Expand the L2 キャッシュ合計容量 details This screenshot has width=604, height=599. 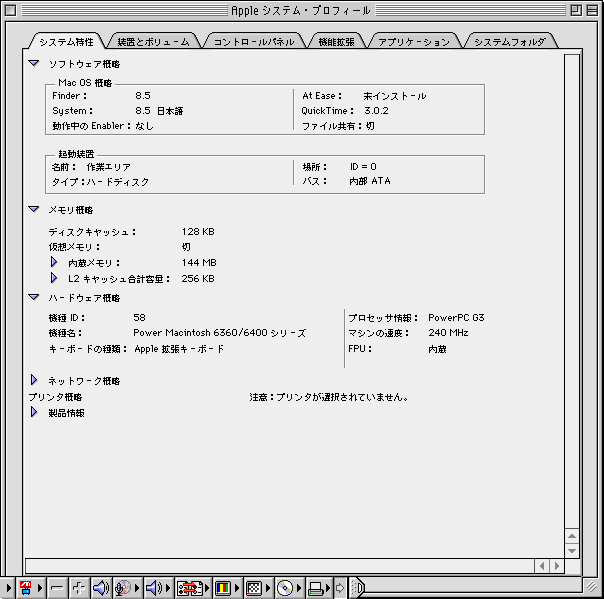point(54,278)
